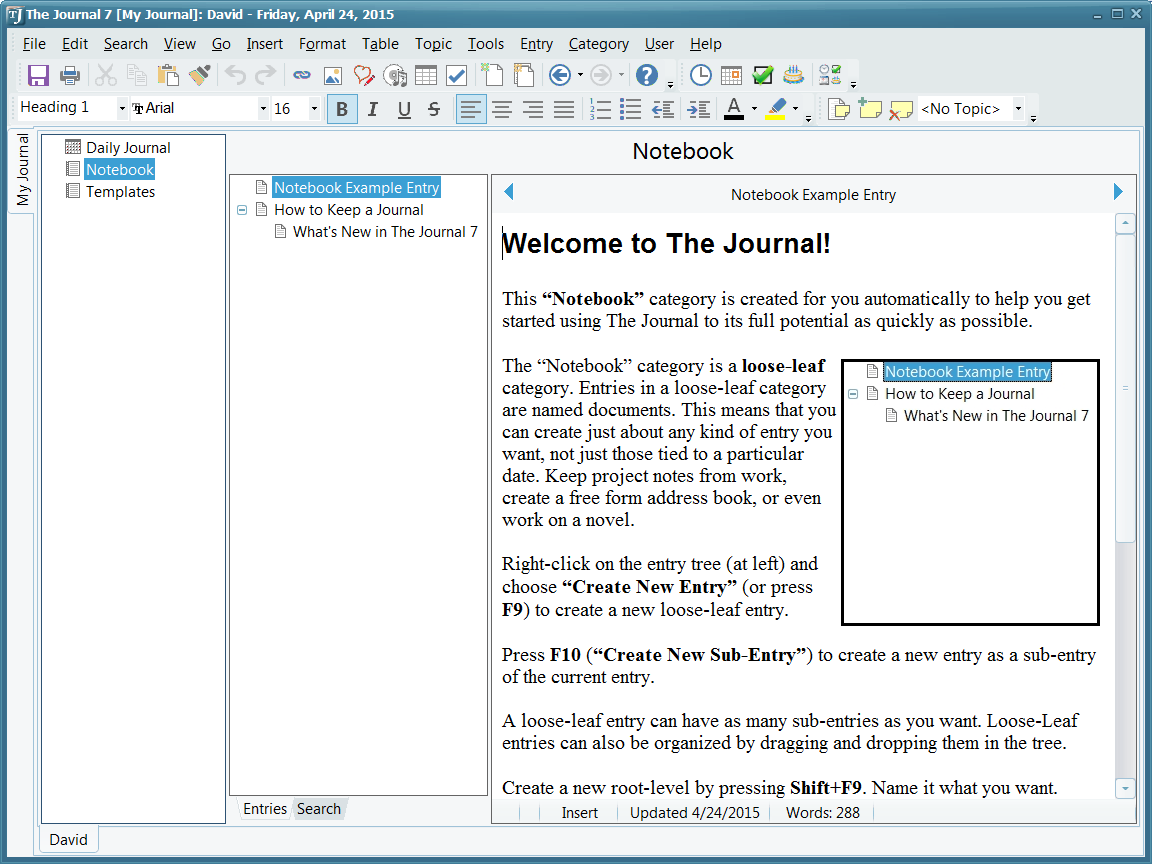Screen dimensions: 1152x864
Task: Click the Insert Table icon
Action: [x=426, y=75]
